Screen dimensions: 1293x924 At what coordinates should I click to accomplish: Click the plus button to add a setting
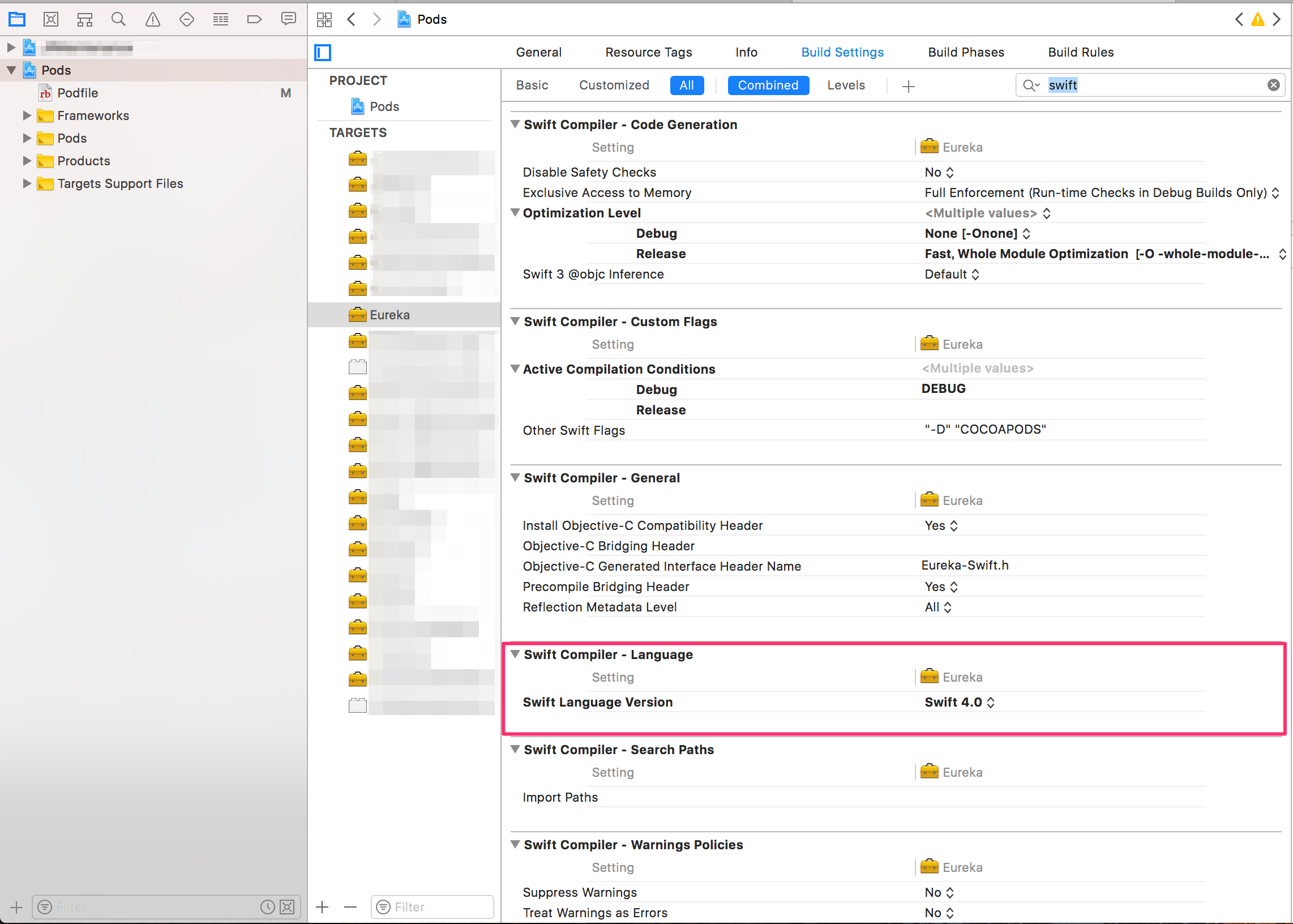(x=908, y=86)
